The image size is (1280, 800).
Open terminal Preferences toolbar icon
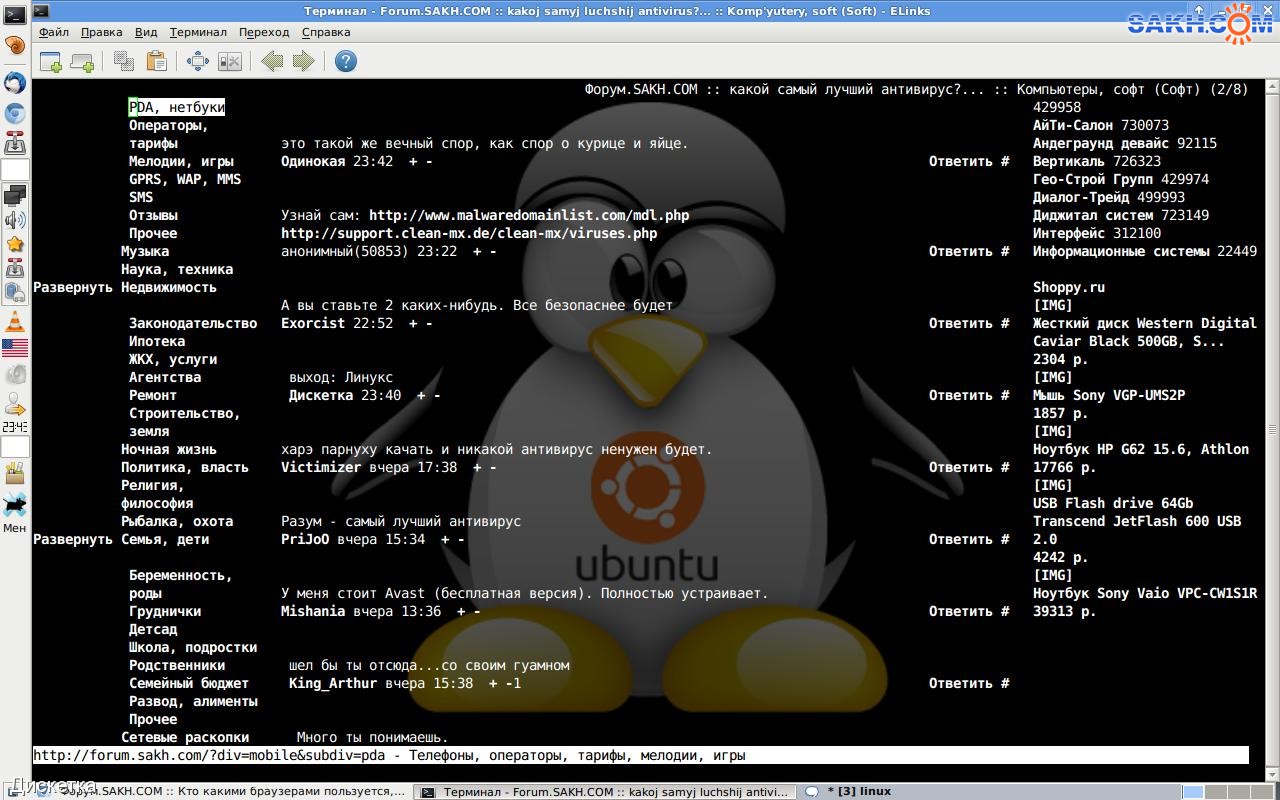[x=230, y=62]
